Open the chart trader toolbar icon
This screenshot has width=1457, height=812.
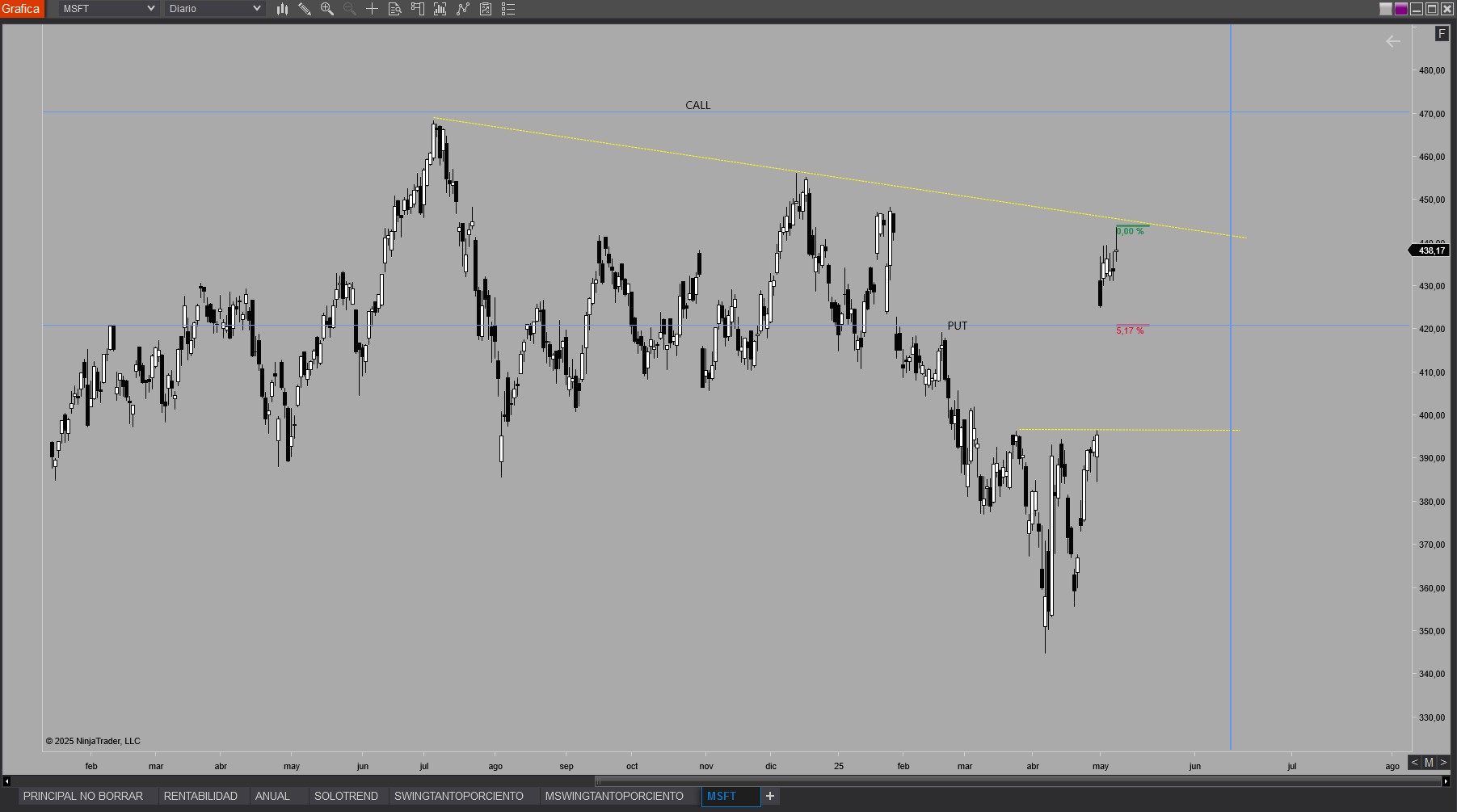point(418,9)
